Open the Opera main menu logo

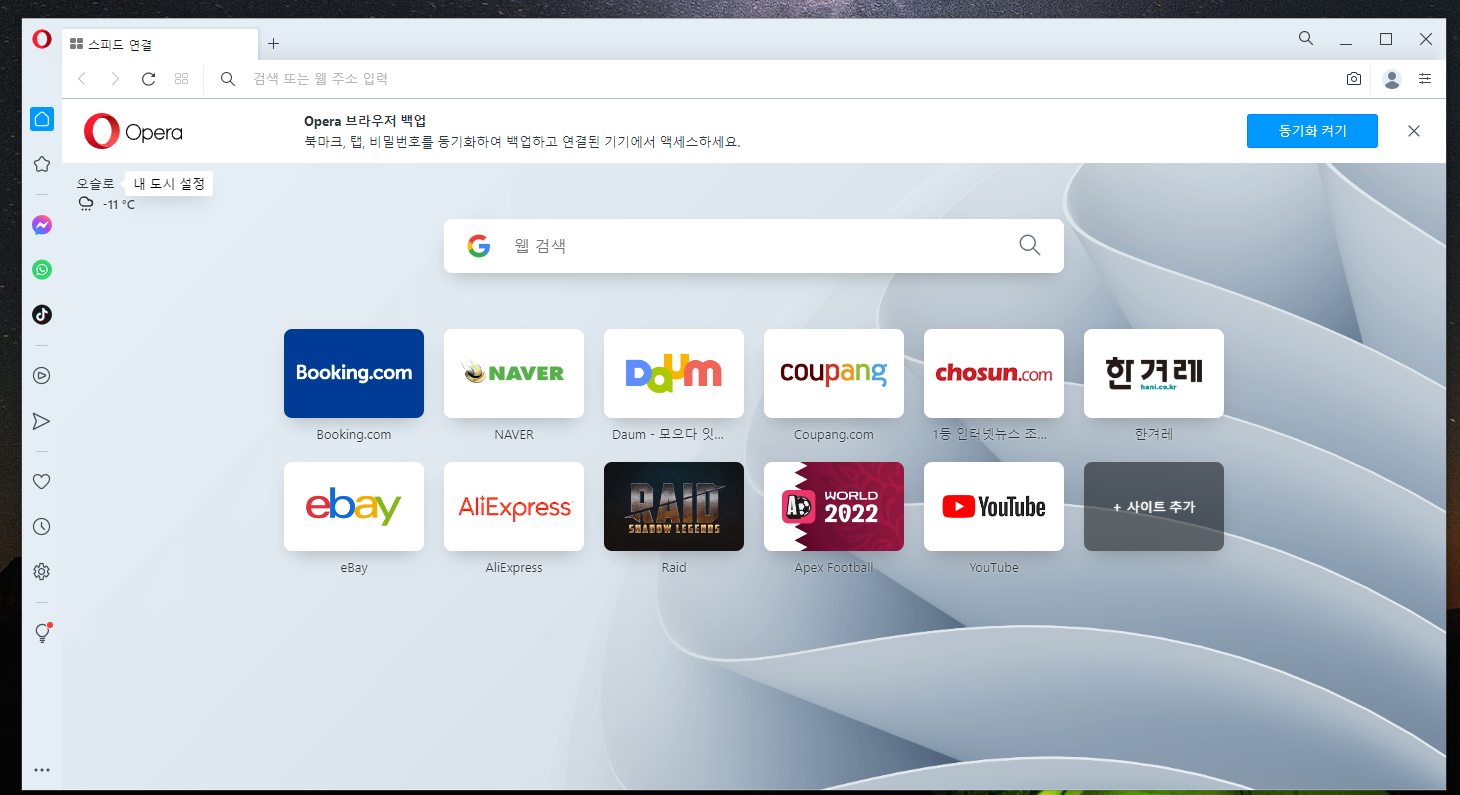(x=41, y=39)
